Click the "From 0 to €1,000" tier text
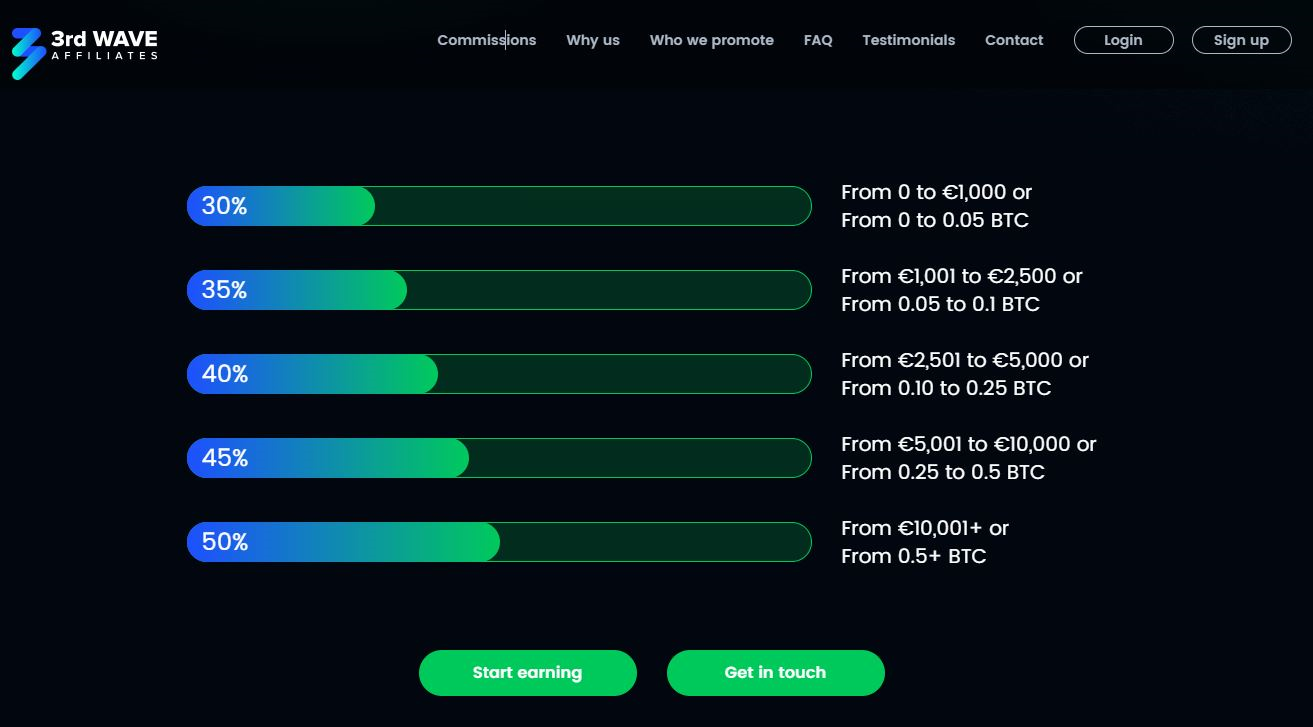1313x727 pixels. 936,192
